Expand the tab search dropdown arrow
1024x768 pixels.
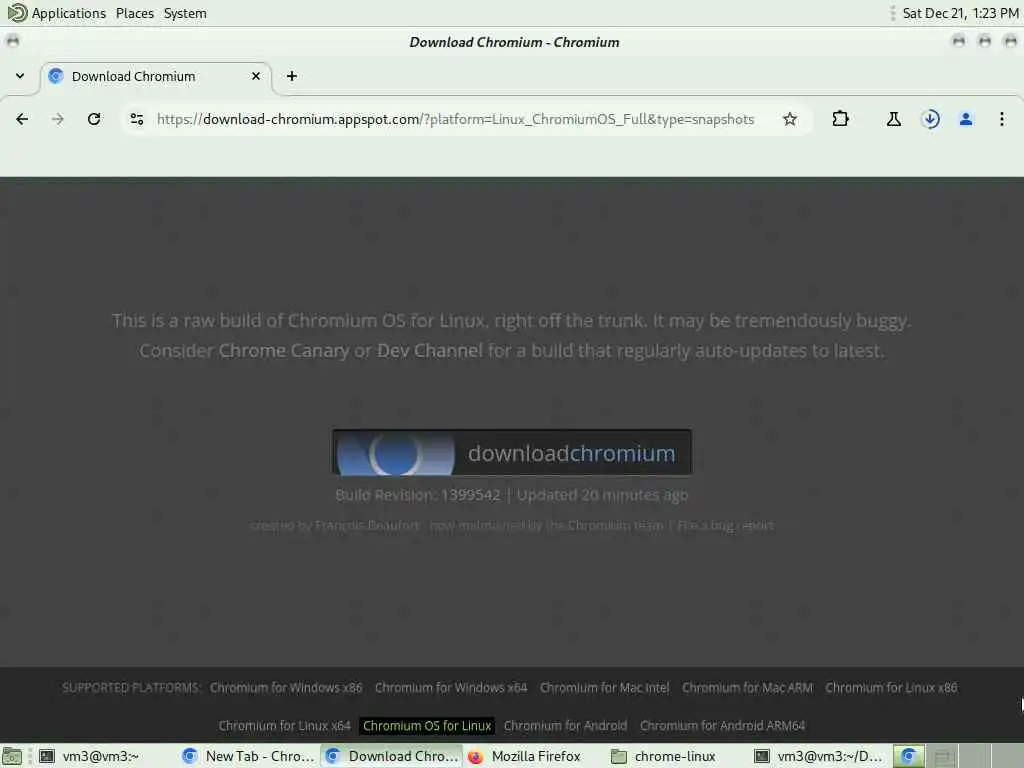[x=20, y=76]
